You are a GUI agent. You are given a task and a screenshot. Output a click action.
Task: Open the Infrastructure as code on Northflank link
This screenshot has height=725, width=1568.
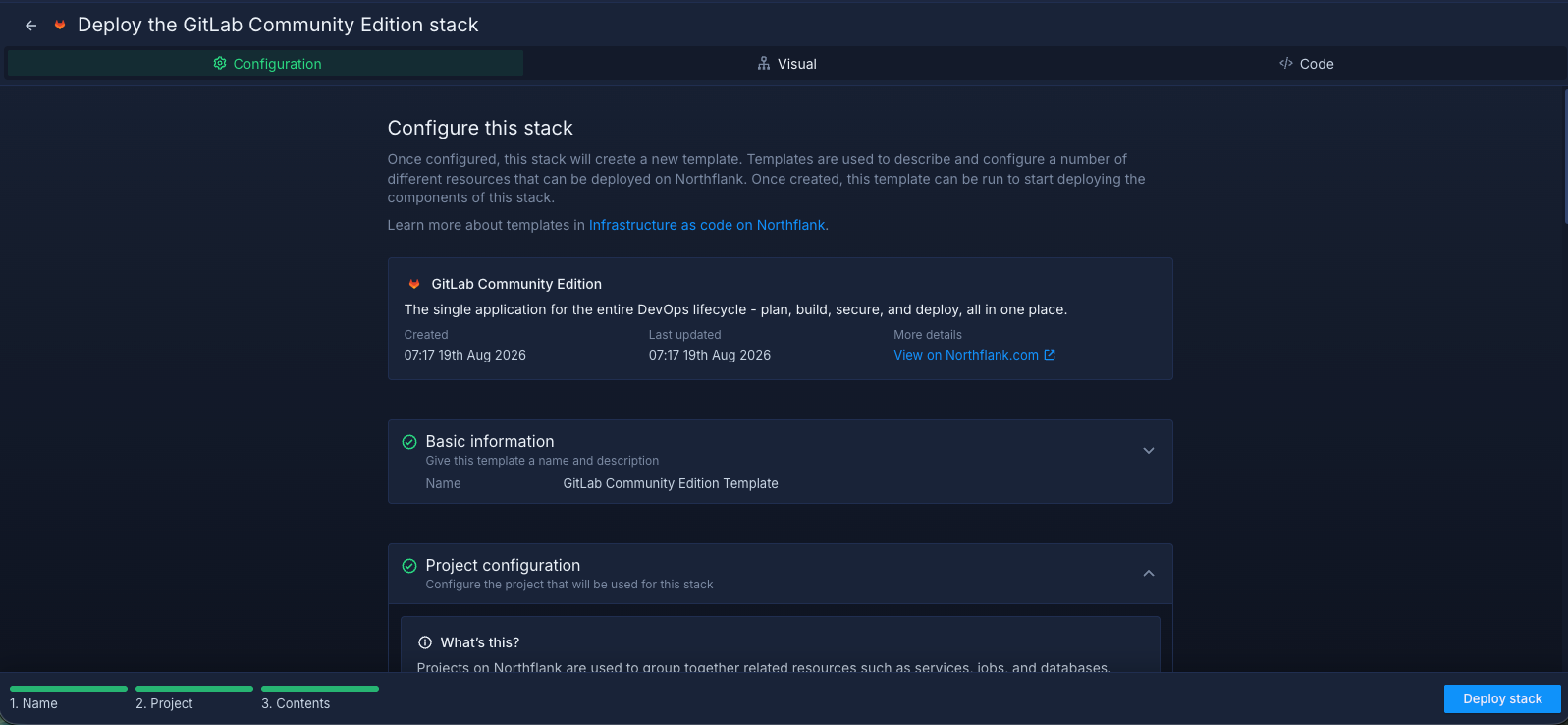(707, 225)
